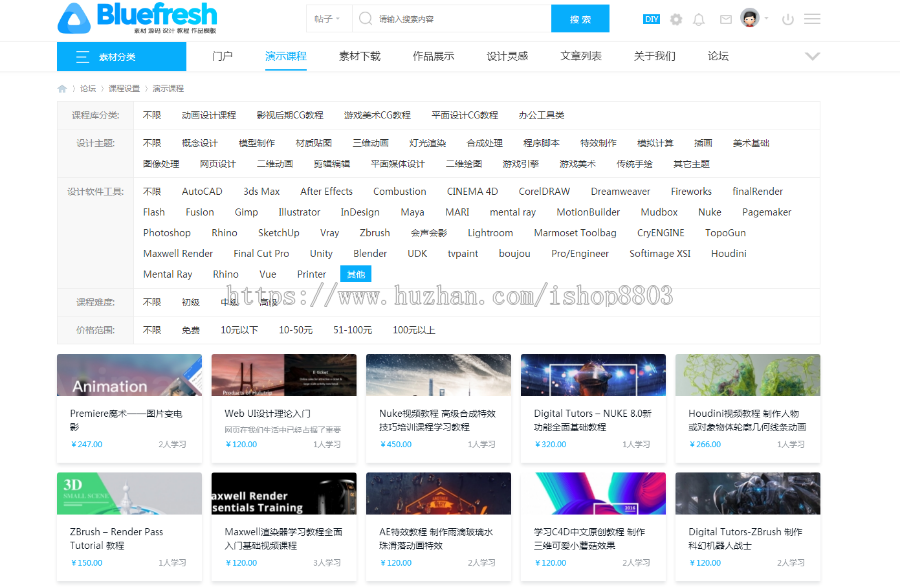
Task: Switch to the 素材下载 tab
Action: click(360, 56)
